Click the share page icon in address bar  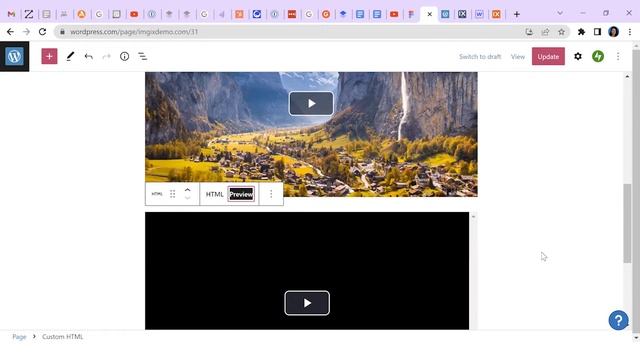(545, 31)
